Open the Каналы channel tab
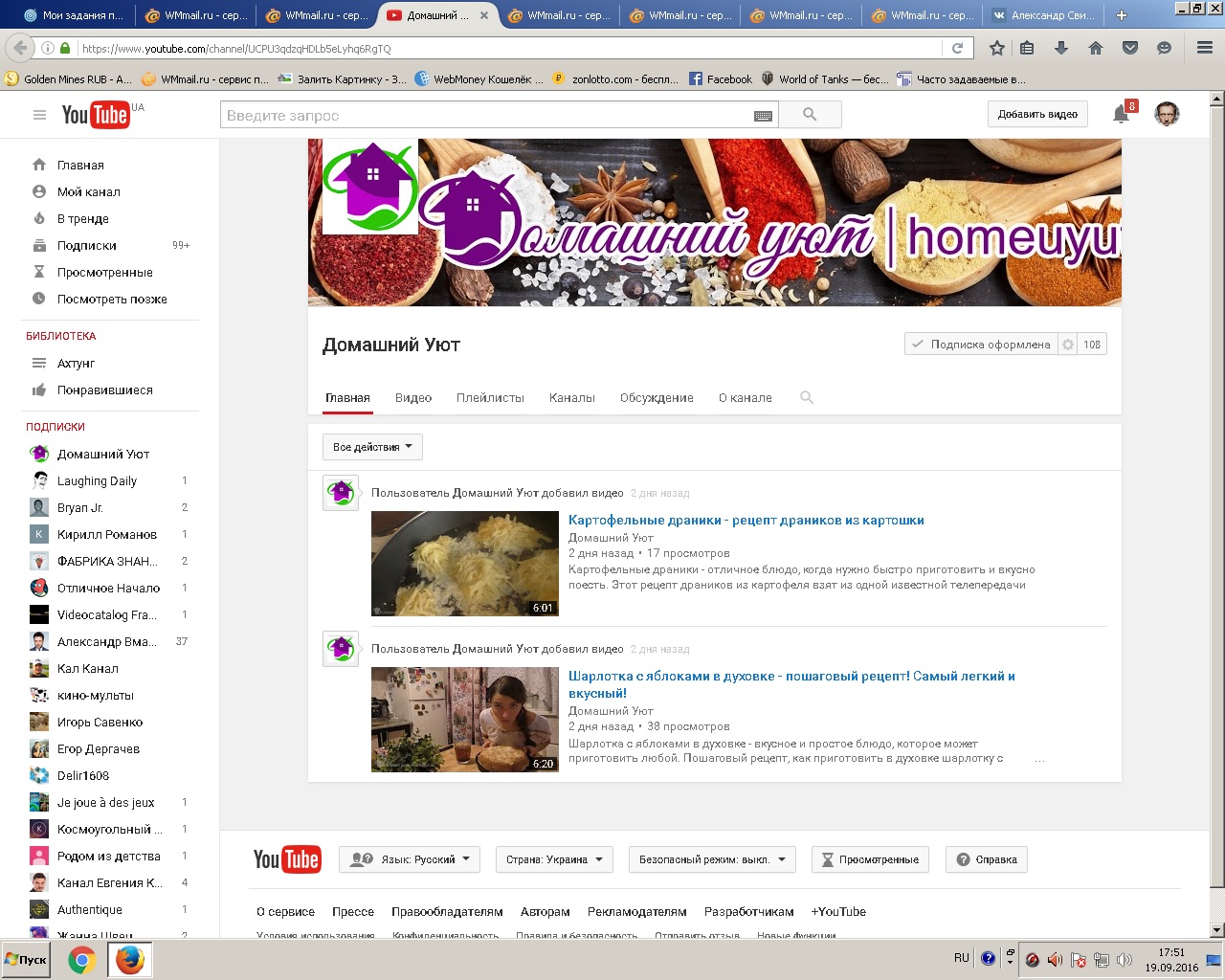 [x=572, y=398]
